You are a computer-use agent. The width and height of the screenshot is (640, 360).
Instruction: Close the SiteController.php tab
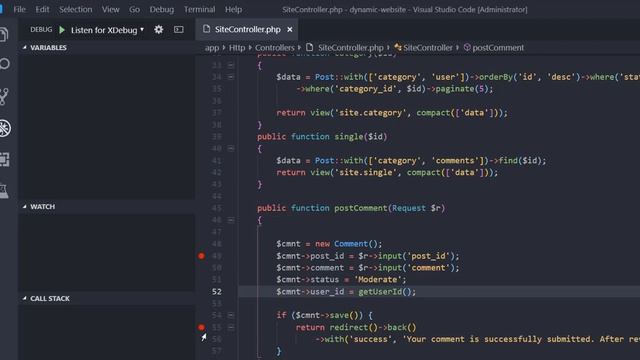pyautogui.click(x=290, y=29)
